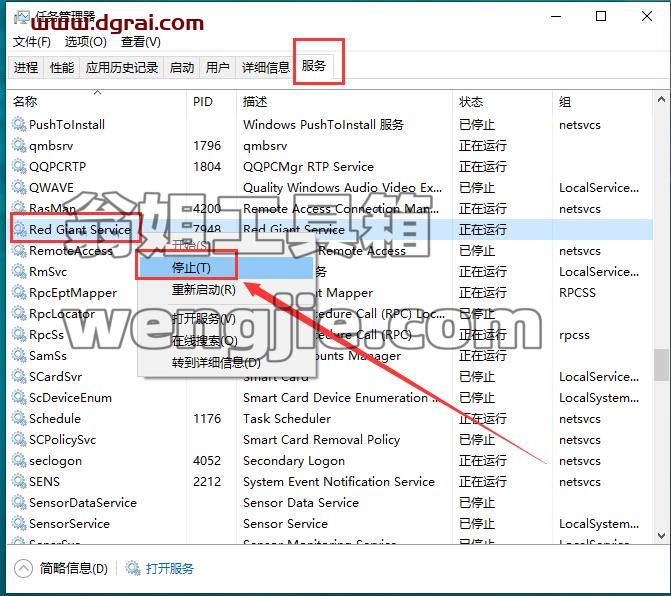Open the 查看(V) menu
This screenshot has height=596, width=671.
141,42
